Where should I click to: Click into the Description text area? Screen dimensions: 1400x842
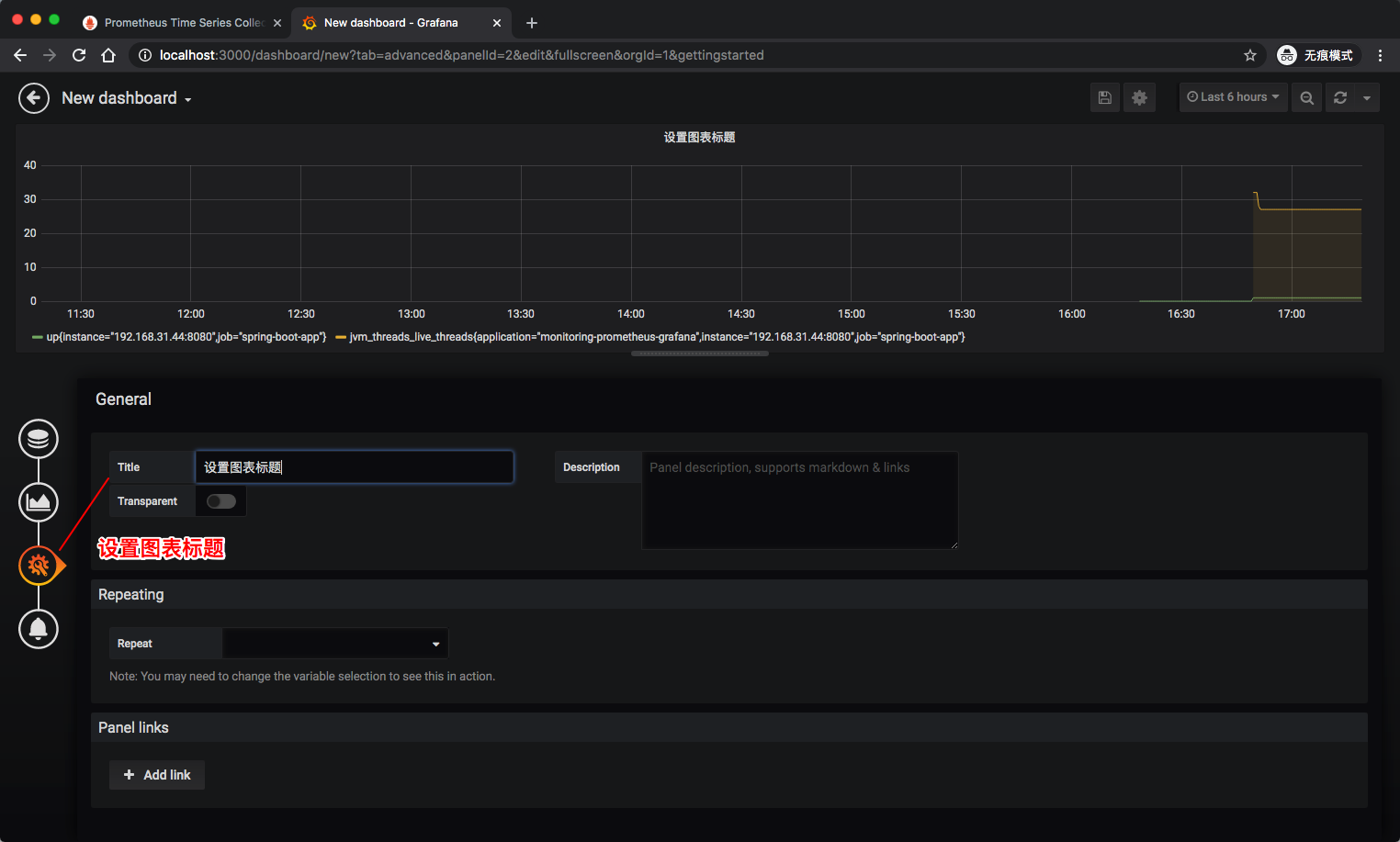click(799, 500)
